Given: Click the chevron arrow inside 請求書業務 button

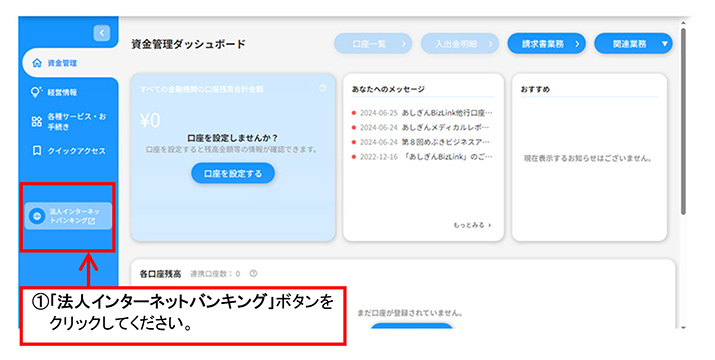Looking at the screenshot, I should coord(577,44).
